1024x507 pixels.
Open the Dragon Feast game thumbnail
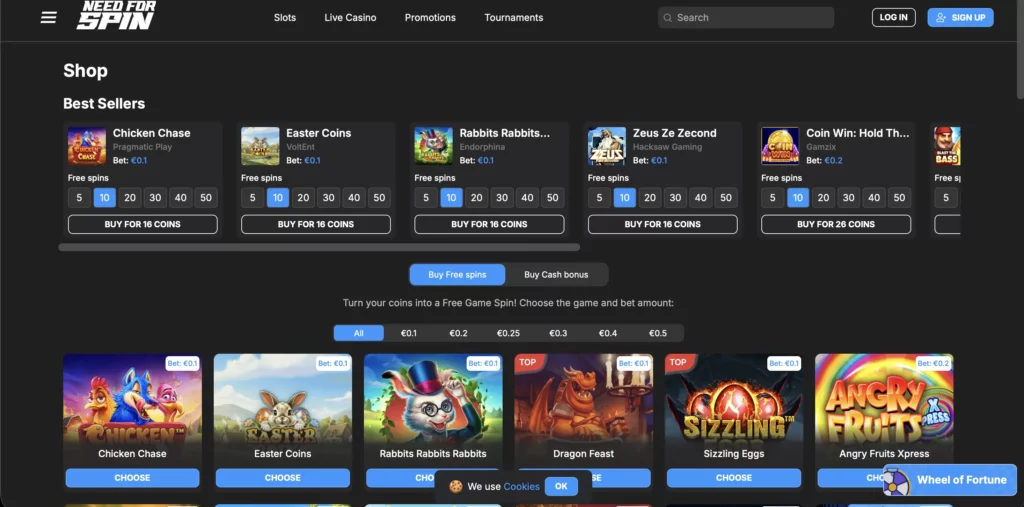point(584,402)
